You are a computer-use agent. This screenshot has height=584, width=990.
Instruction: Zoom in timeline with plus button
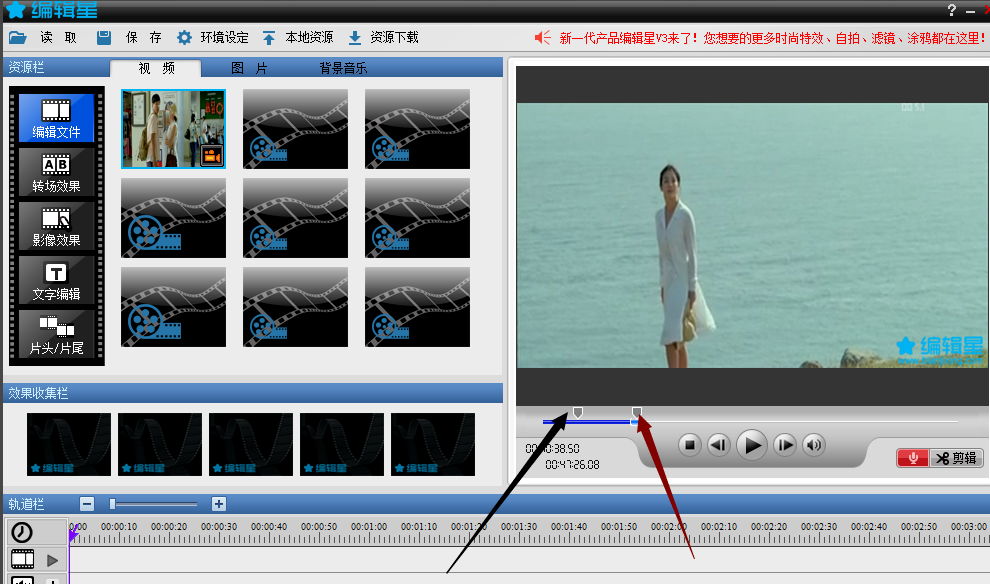218,504
